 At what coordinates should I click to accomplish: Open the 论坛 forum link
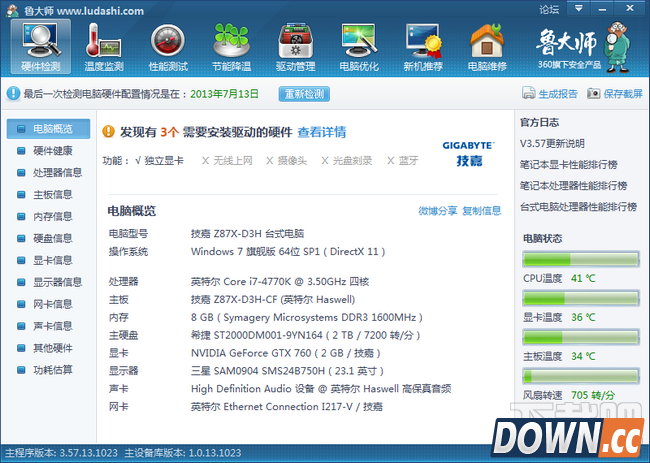pyautogui.click(x=549, y=10)
